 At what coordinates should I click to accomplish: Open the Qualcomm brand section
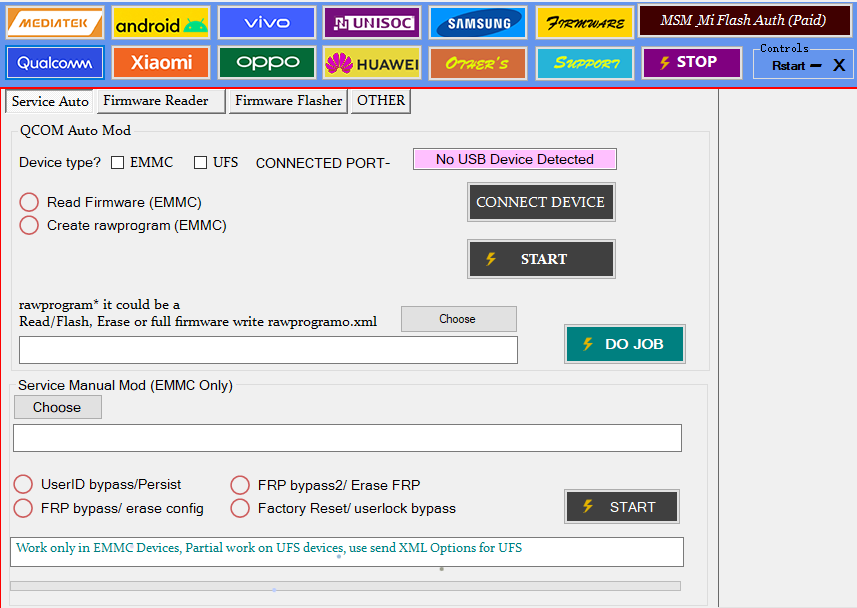coord(55,63)
